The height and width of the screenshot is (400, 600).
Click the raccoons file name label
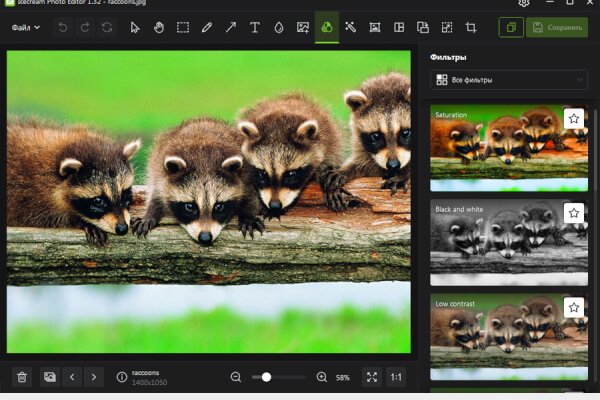coord(146,373)
